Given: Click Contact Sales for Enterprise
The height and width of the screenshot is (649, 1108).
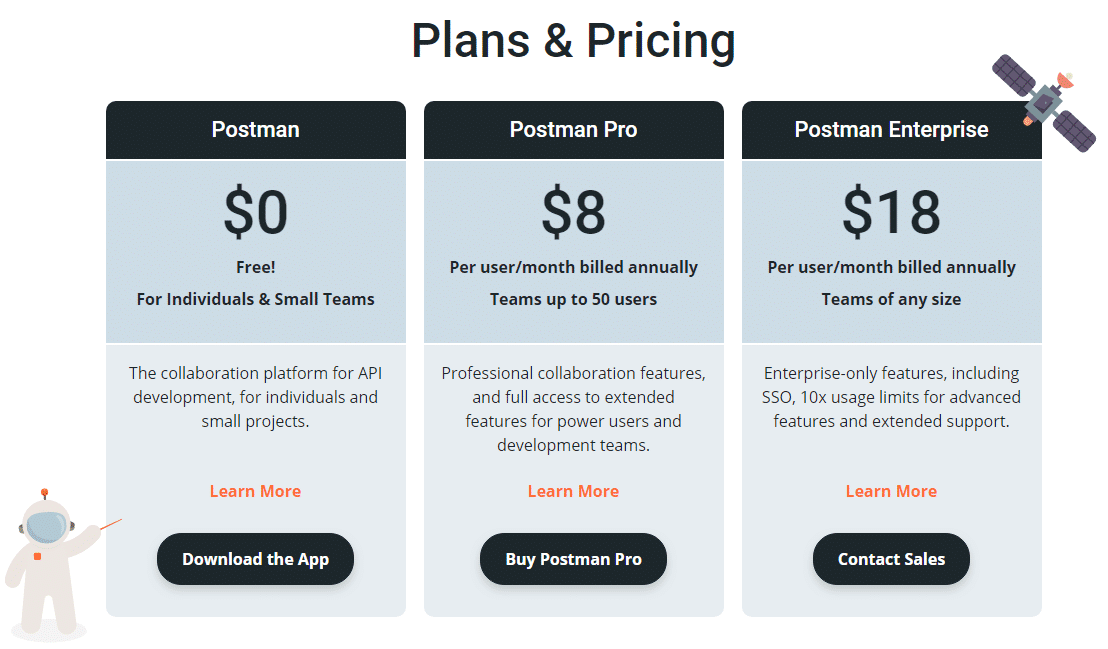Looking at the screenshot, I should [891, 559].
